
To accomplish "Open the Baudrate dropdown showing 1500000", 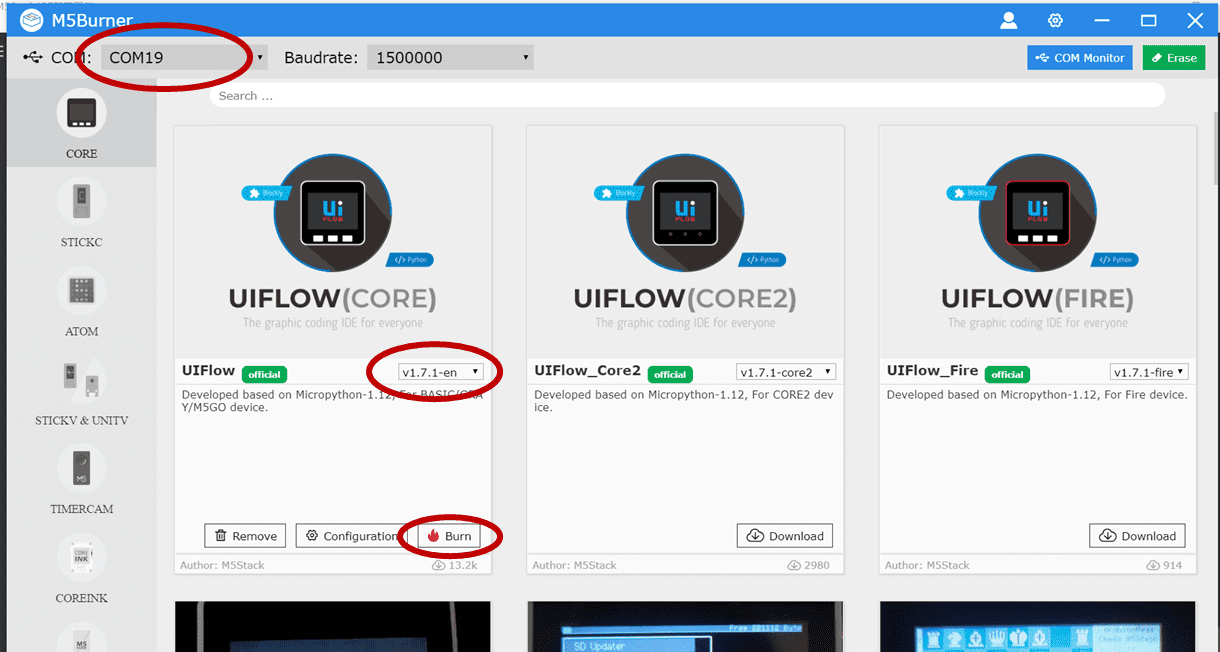I will pyautogui.click(x=450, y=58).
